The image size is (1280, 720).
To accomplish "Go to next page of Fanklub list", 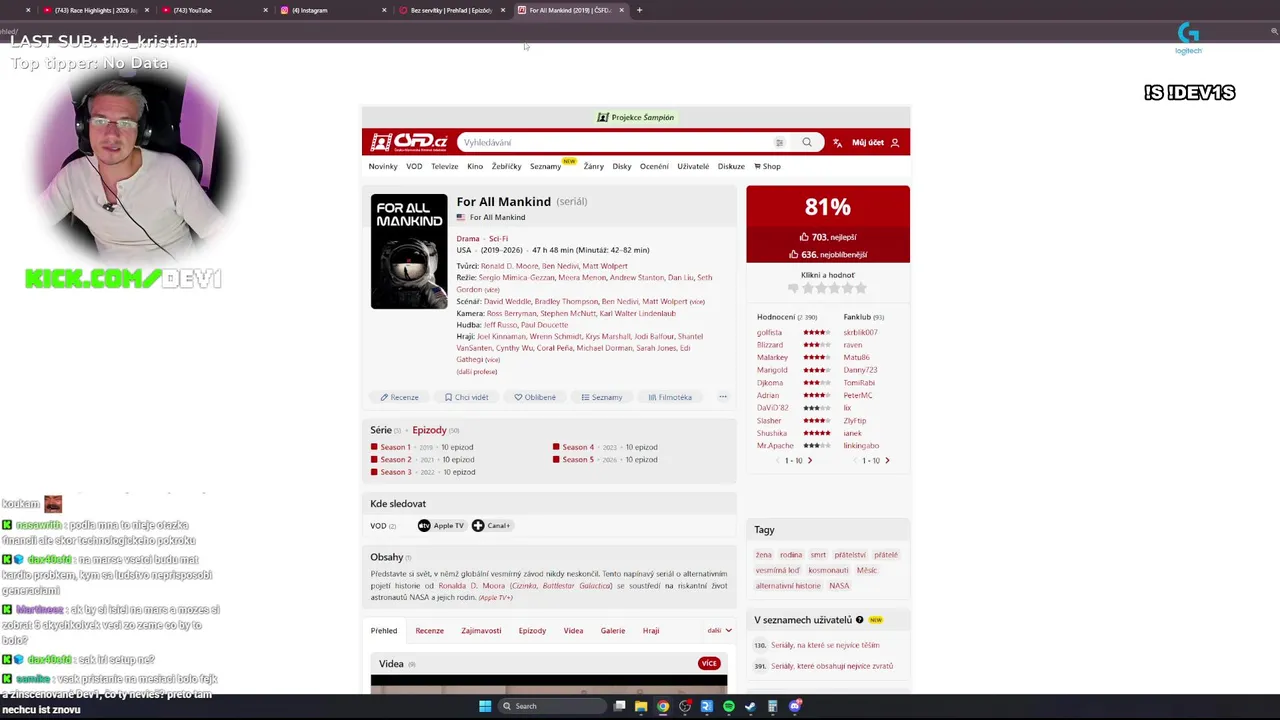I will click(x=887, y=461).
